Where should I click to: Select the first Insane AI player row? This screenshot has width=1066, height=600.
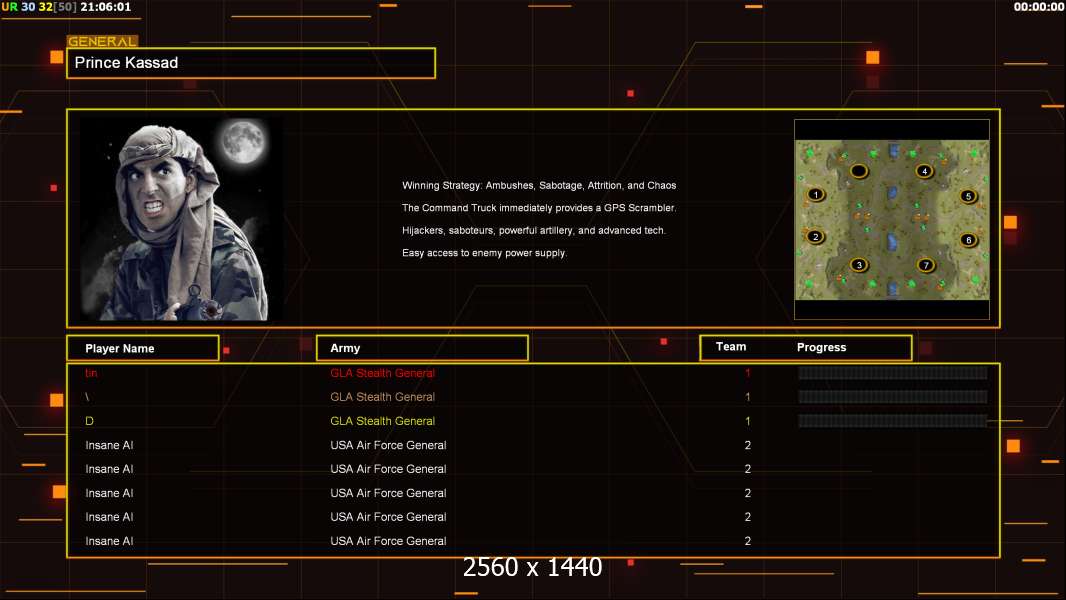coord(533,445)
